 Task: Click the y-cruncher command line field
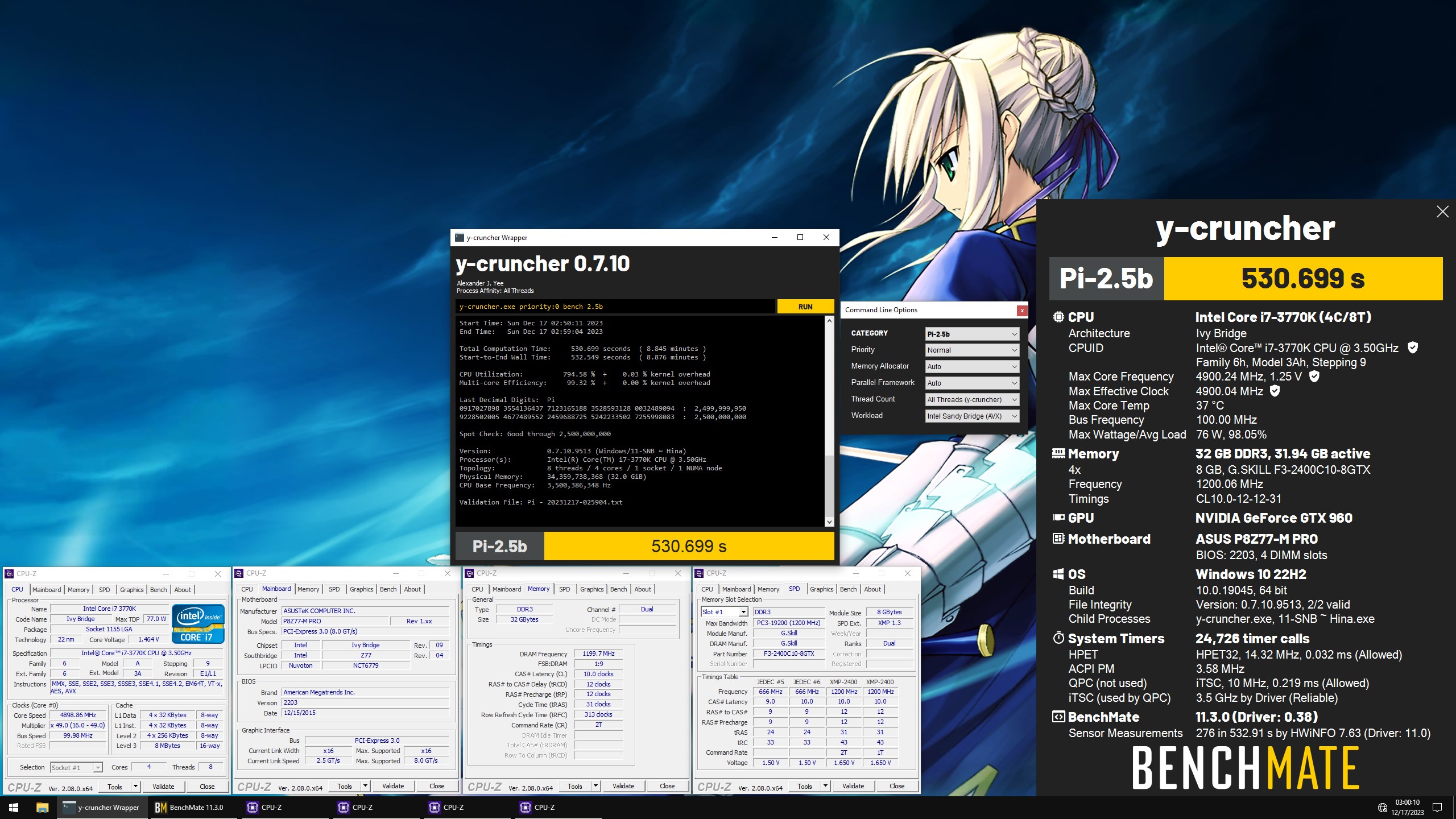[615, 307]
